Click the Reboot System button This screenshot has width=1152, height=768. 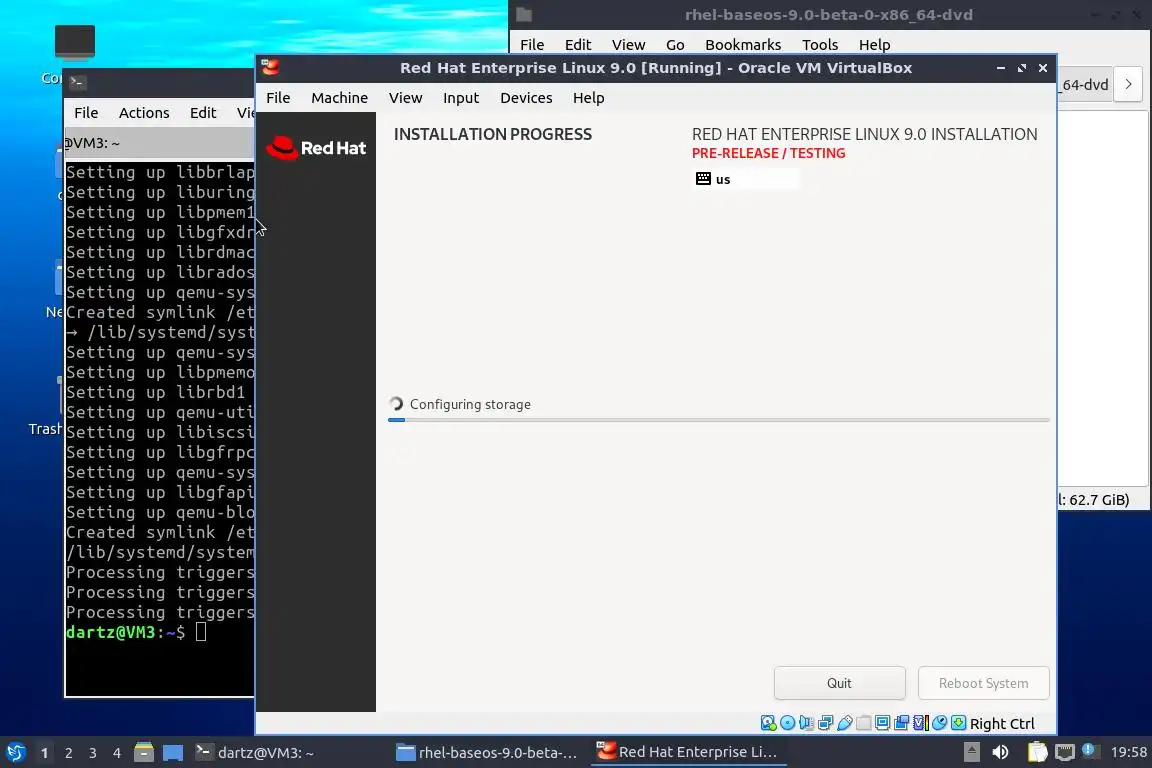click(x=983, y=683)
